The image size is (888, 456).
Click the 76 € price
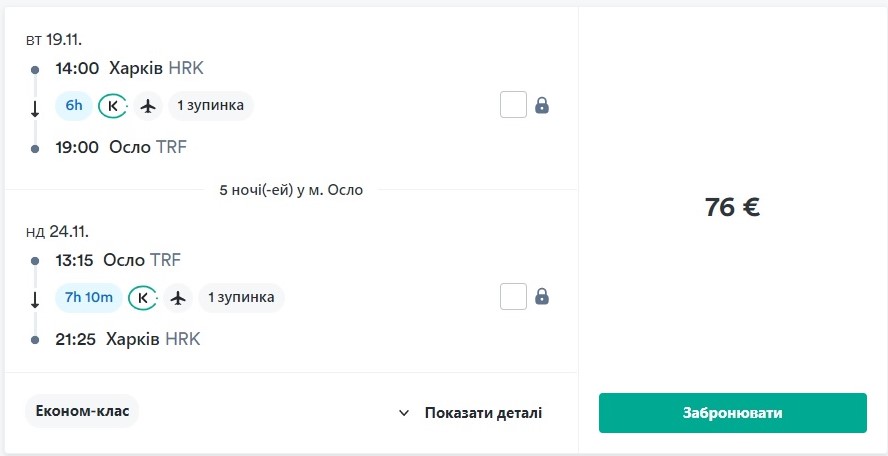[x=732, y=207]
